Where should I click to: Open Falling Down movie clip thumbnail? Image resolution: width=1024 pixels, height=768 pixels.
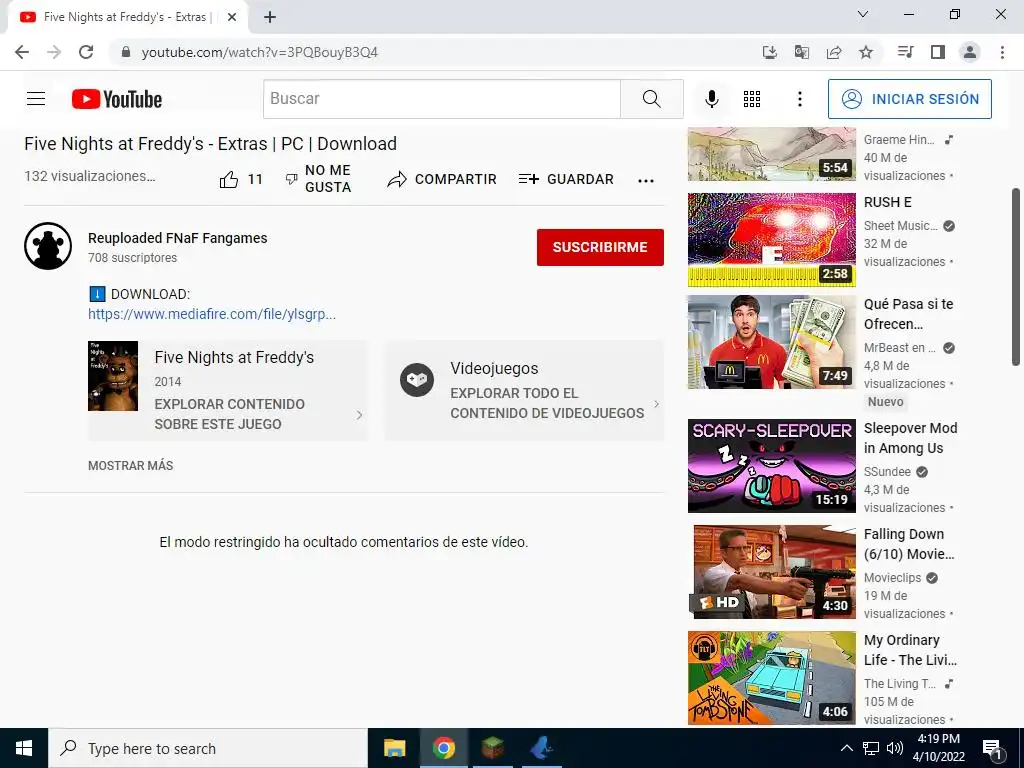coord(771,572)
